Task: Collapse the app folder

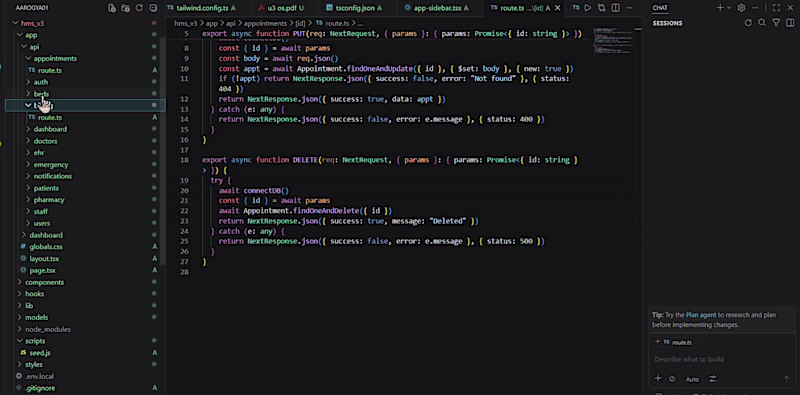Action: coord(85,35)
